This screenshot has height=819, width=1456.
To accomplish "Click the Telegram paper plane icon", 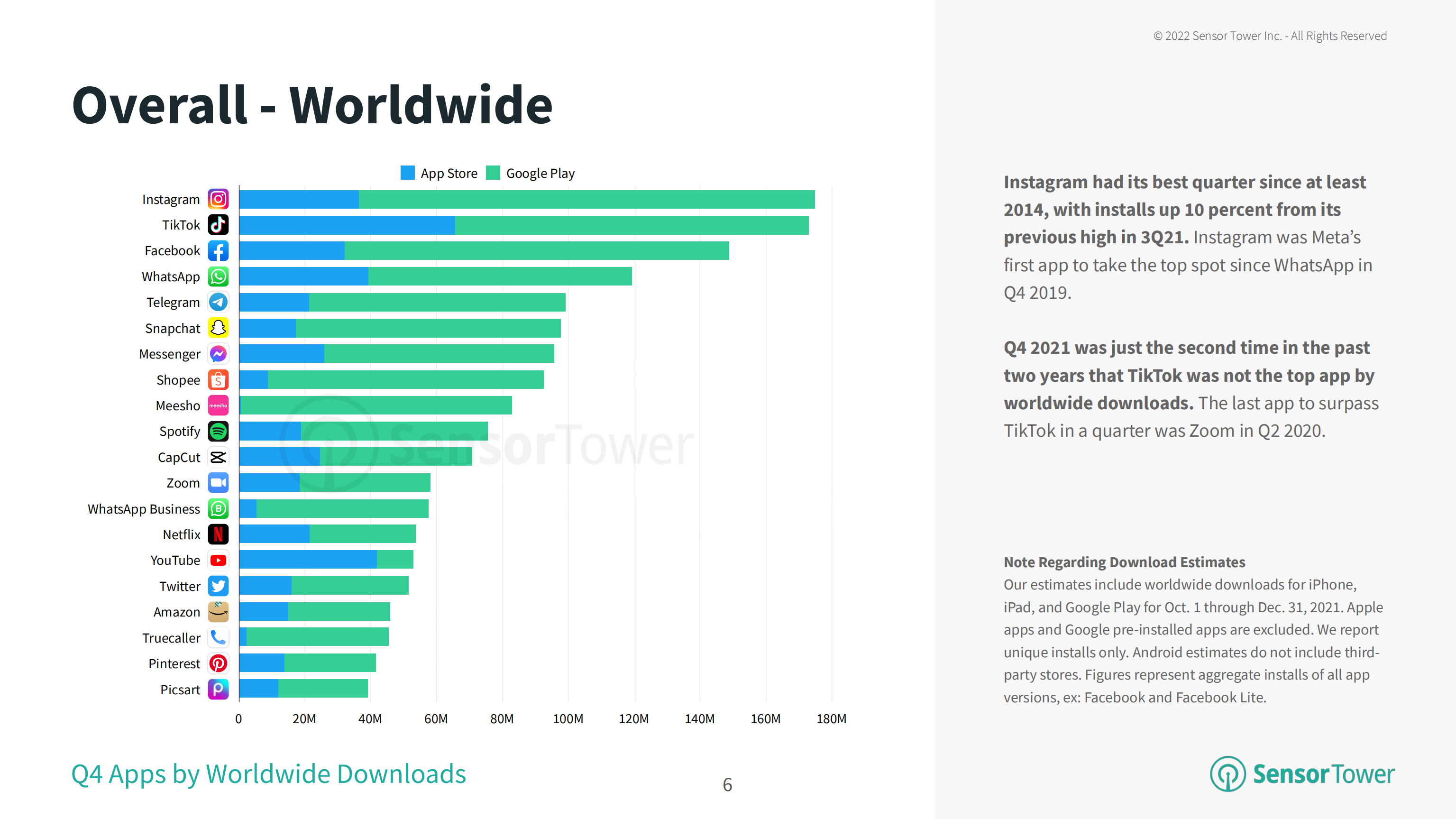I will [x=218, y=303].
